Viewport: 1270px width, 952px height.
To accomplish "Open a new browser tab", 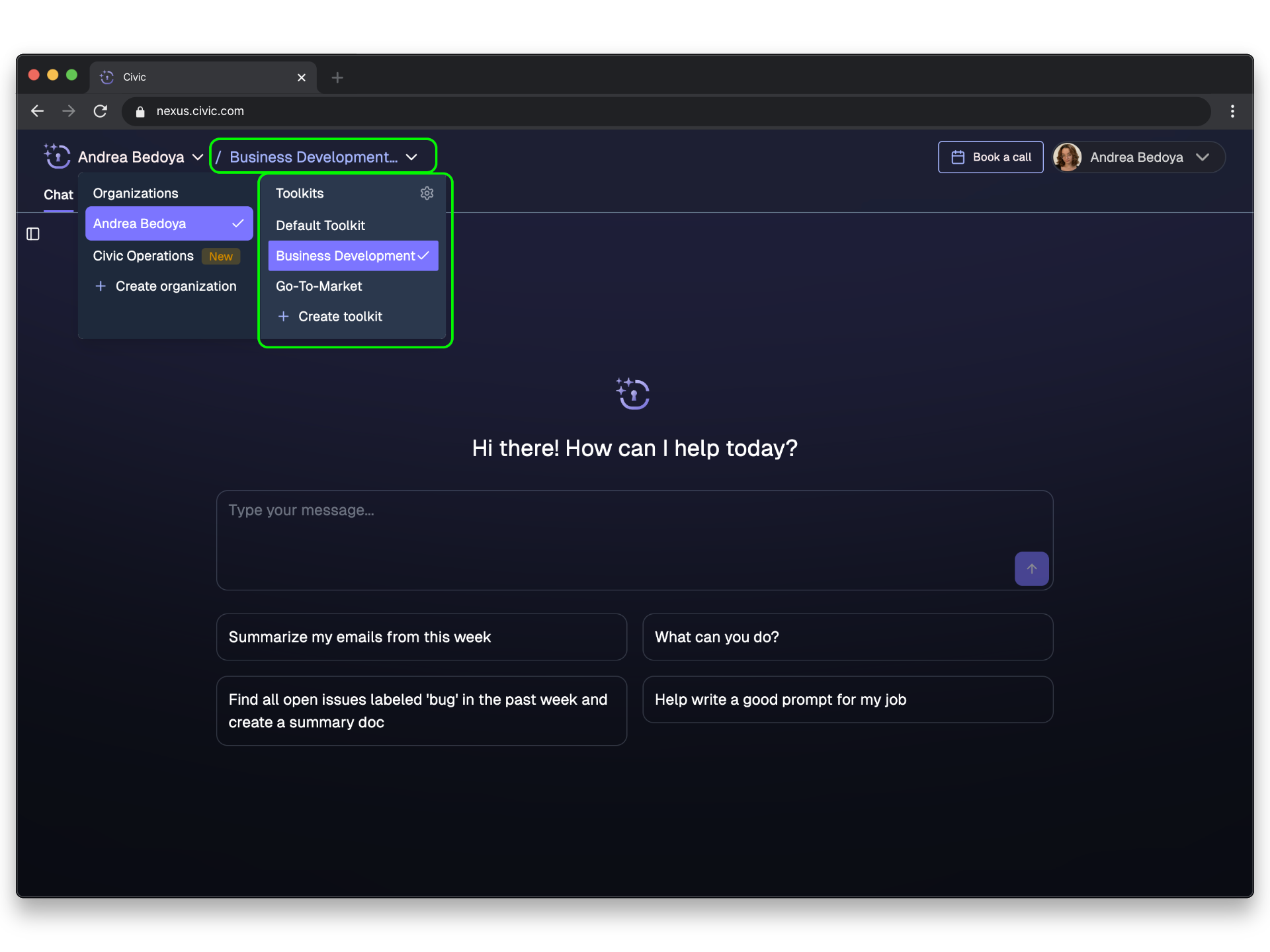I will [x=337, y=77].
